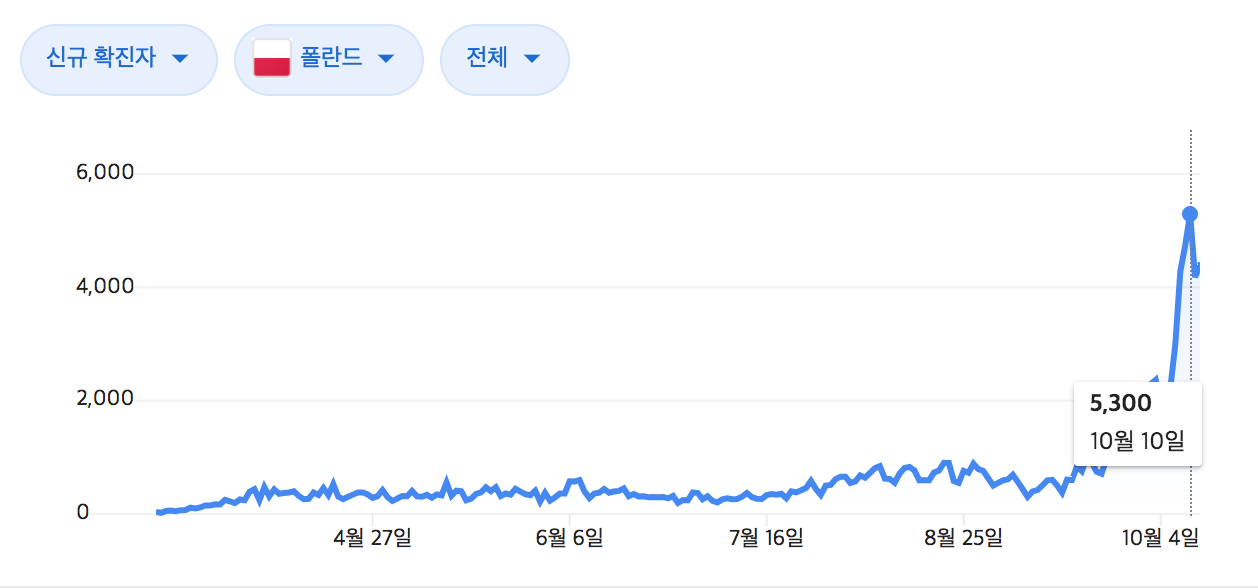Click the 2,000 y-axis label
Image resolution: width=1258 pixels, height=588 pixels.
tap(105, 400)
